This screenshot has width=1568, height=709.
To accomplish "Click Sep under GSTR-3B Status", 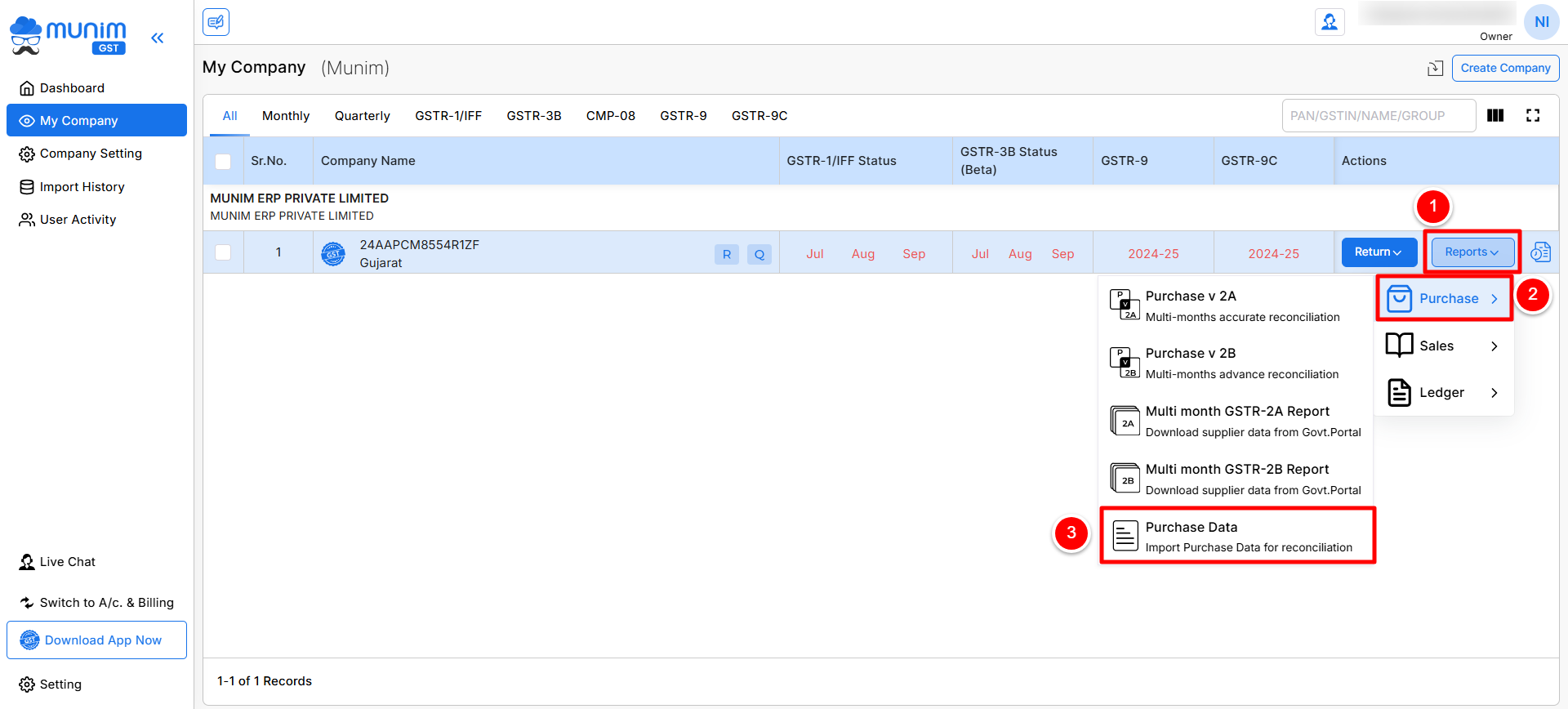I will [x=1062, y=254].
